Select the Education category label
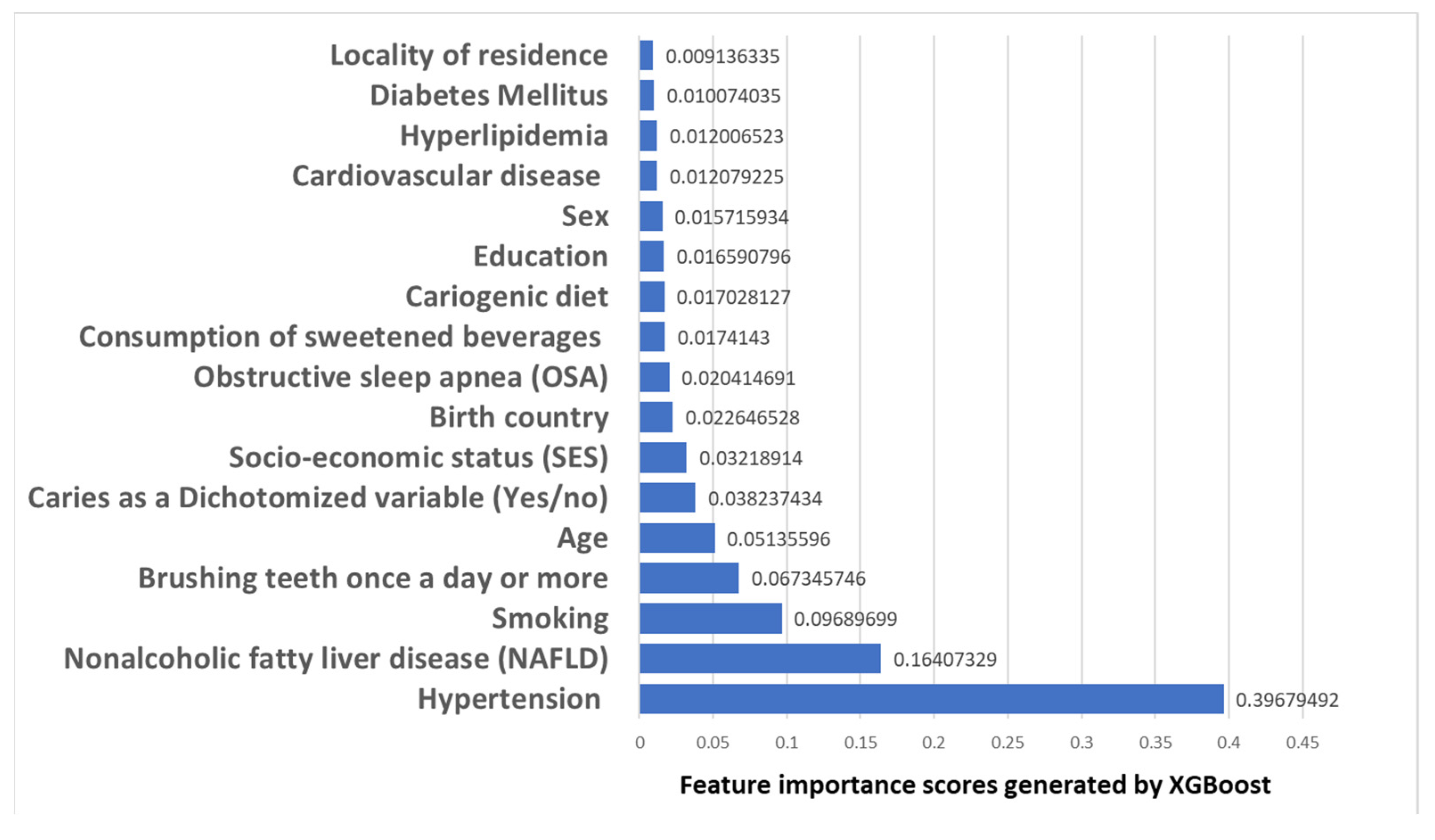Viewport: 1435px width, 840px height. tap(540, 256)
